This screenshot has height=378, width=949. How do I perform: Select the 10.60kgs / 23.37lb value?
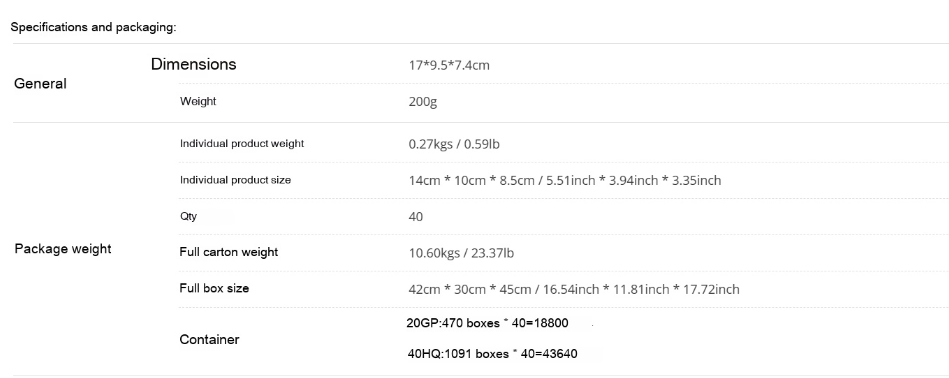pos(461,253)
